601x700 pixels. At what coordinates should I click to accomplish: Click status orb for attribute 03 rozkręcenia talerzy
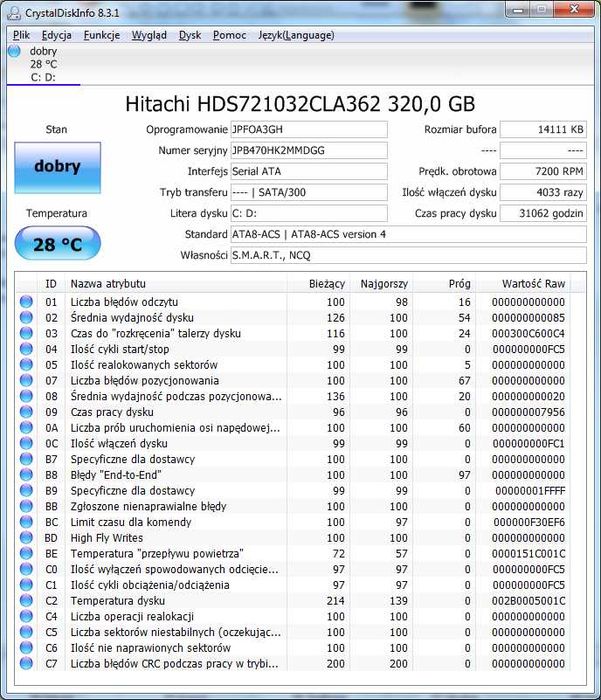coord(26,333)
